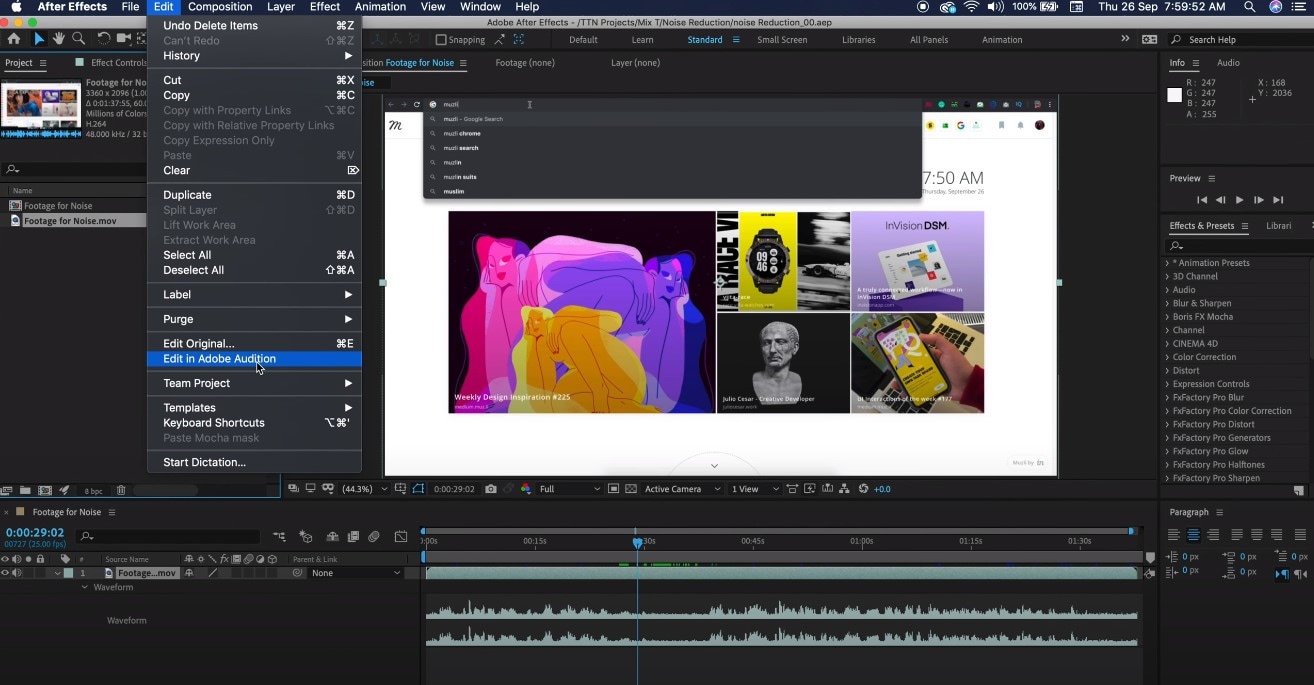The width and height of the screenshot is (1314, 685).
Task: Click the trash icon in Project panel
Action: point(121,491)
